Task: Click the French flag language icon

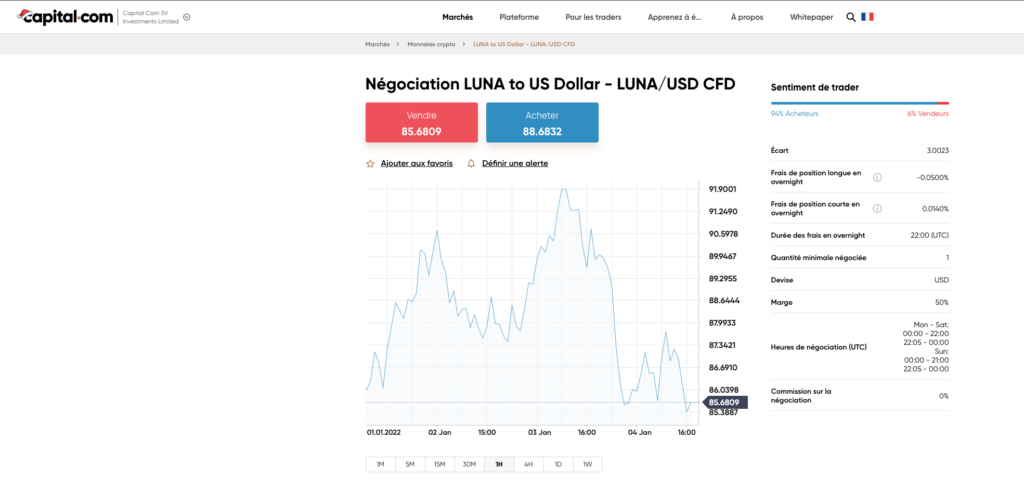Action: pos(867,18)
